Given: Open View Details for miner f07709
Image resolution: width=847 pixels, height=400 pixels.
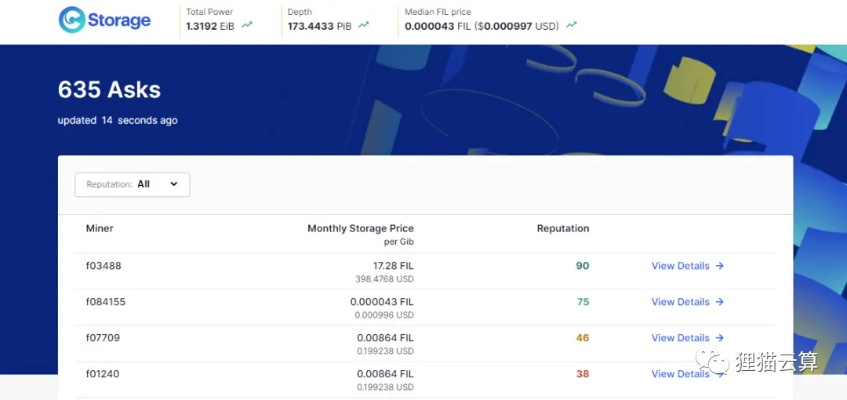Looking at the screenshot, I should click(x=680, y=338).
